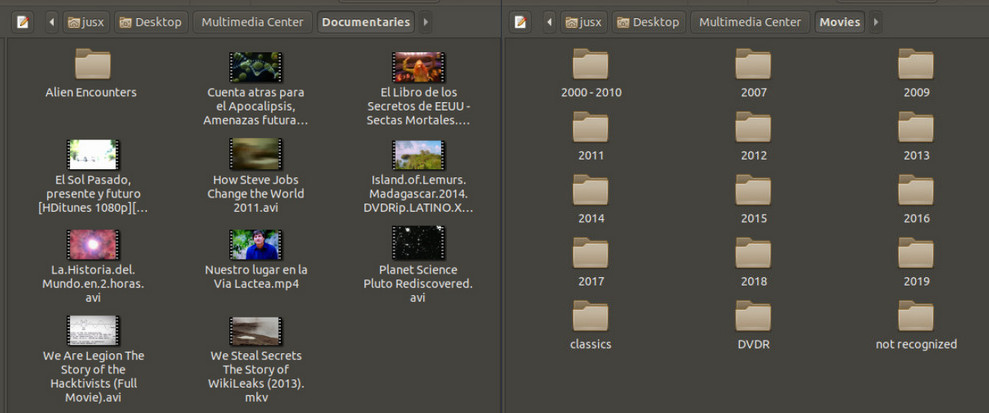Open the 2018 folder
The height and width of the screenshot is (413, 989).
pos(753,253)
